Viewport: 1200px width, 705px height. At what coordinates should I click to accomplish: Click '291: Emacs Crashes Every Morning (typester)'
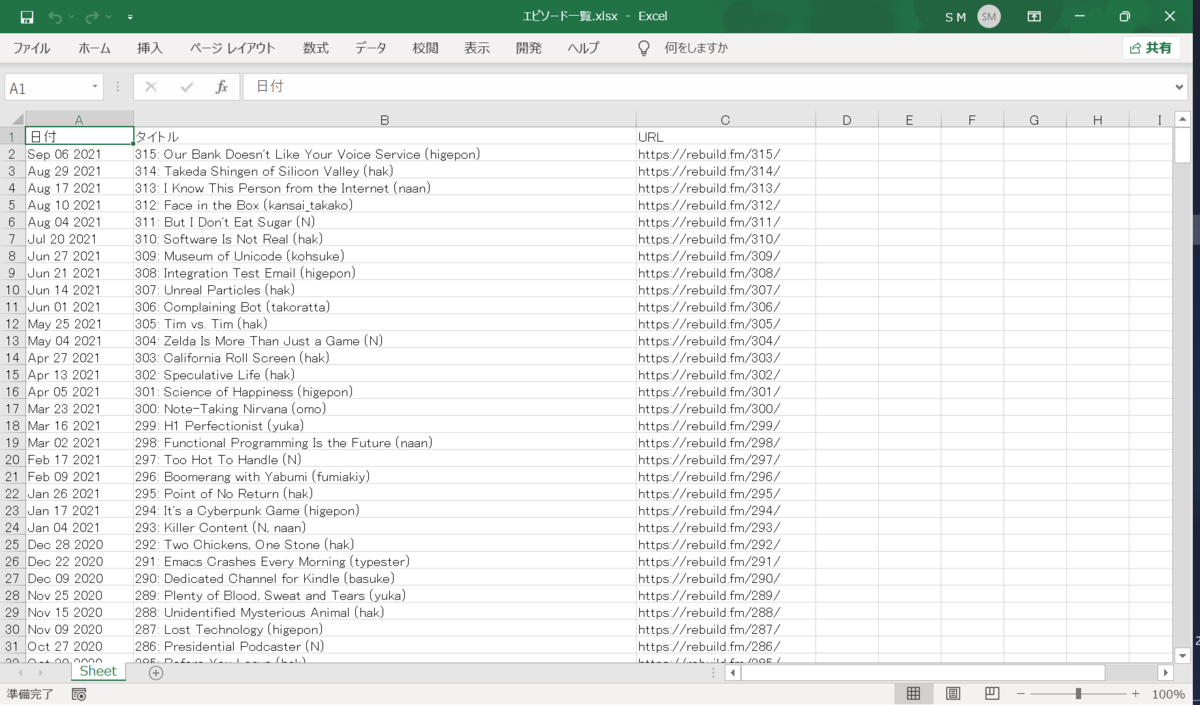click(385, 562)
